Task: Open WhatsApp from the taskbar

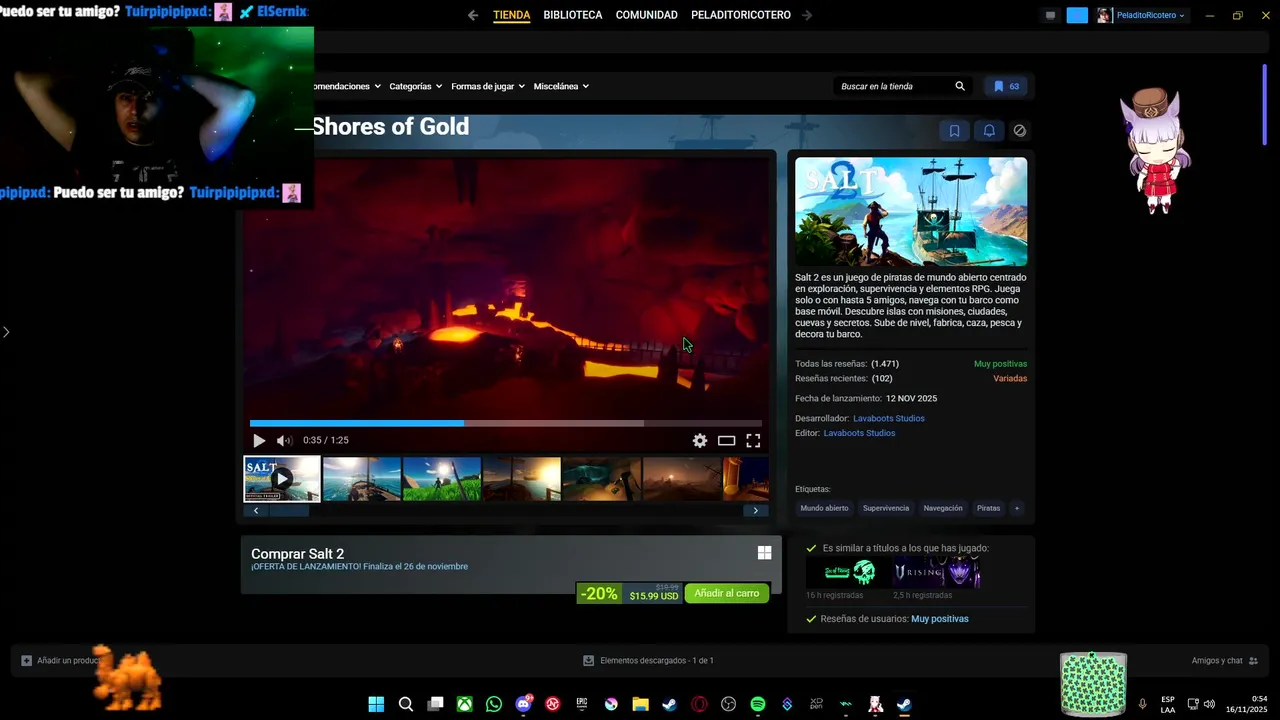Action: (494, 704)
